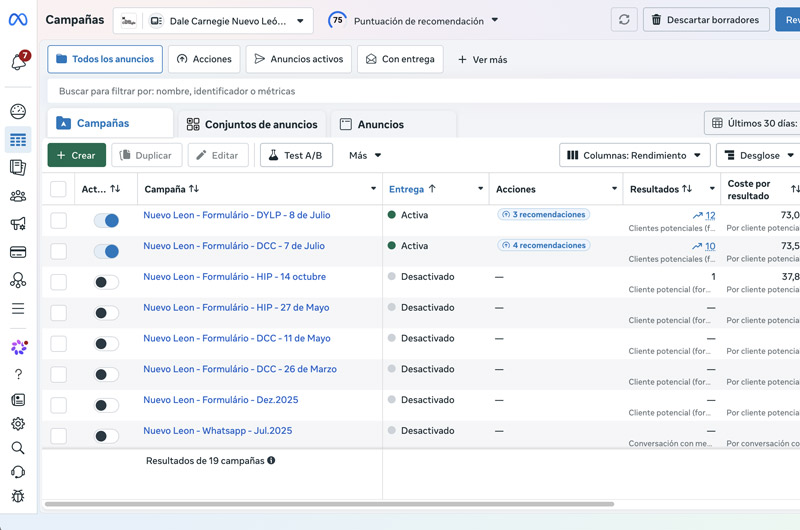Sort by the Act... column arrows
The width and height of the screenshot is (800, 530).
coord(115,189)
